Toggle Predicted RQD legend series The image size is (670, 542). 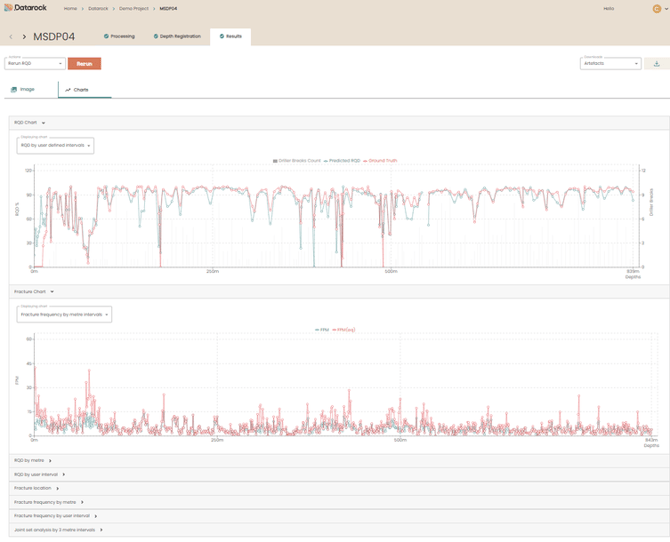(342, 160)
